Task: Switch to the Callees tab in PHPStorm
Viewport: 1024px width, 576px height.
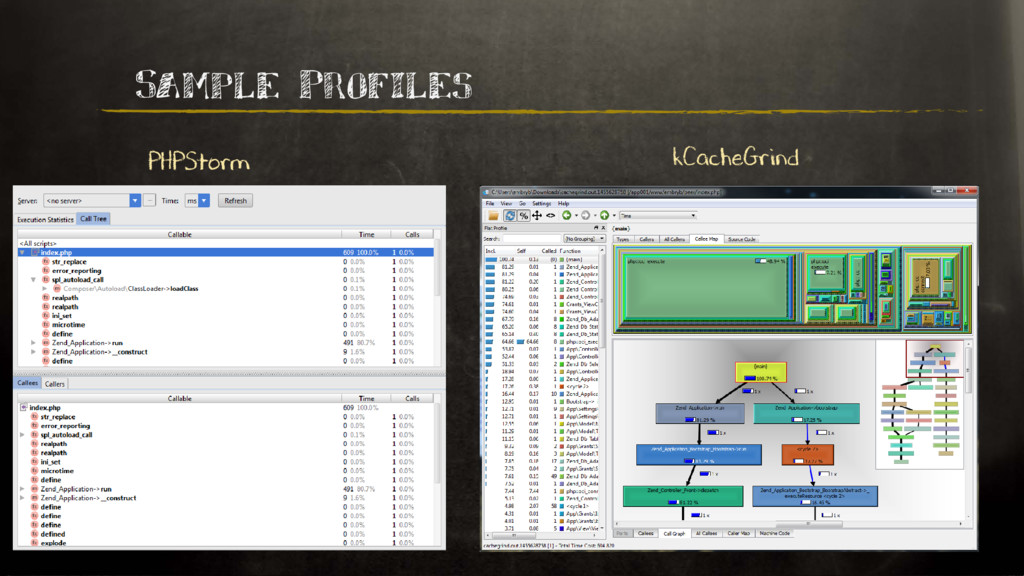Action: click(27, 383)
